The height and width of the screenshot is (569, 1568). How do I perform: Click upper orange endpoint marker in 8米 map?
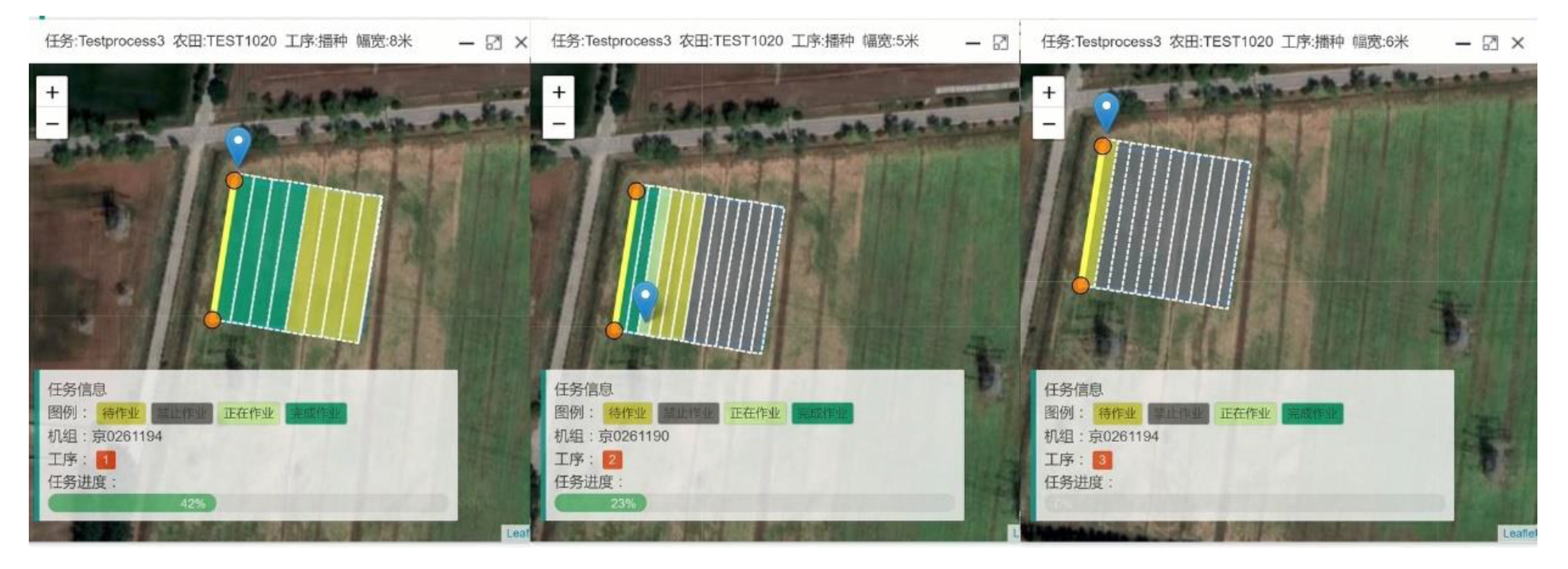234,181
